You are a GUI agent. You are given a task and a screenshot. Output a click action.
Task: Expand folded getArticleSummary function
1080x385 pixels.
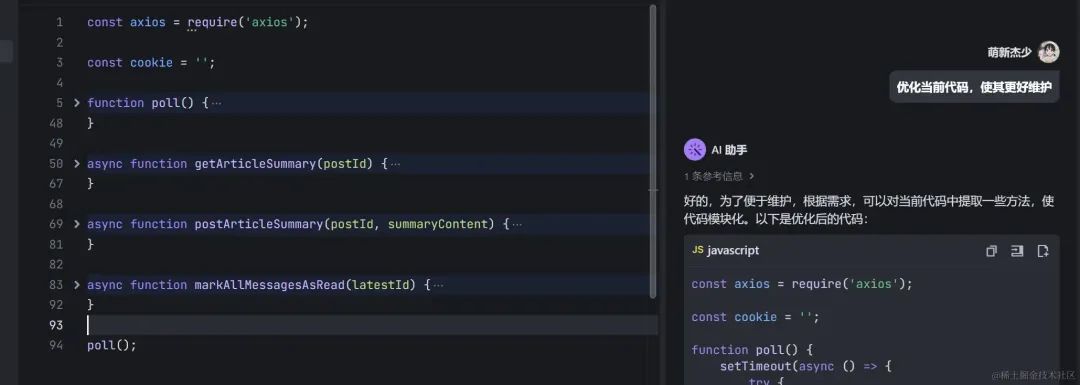(76, 163)
